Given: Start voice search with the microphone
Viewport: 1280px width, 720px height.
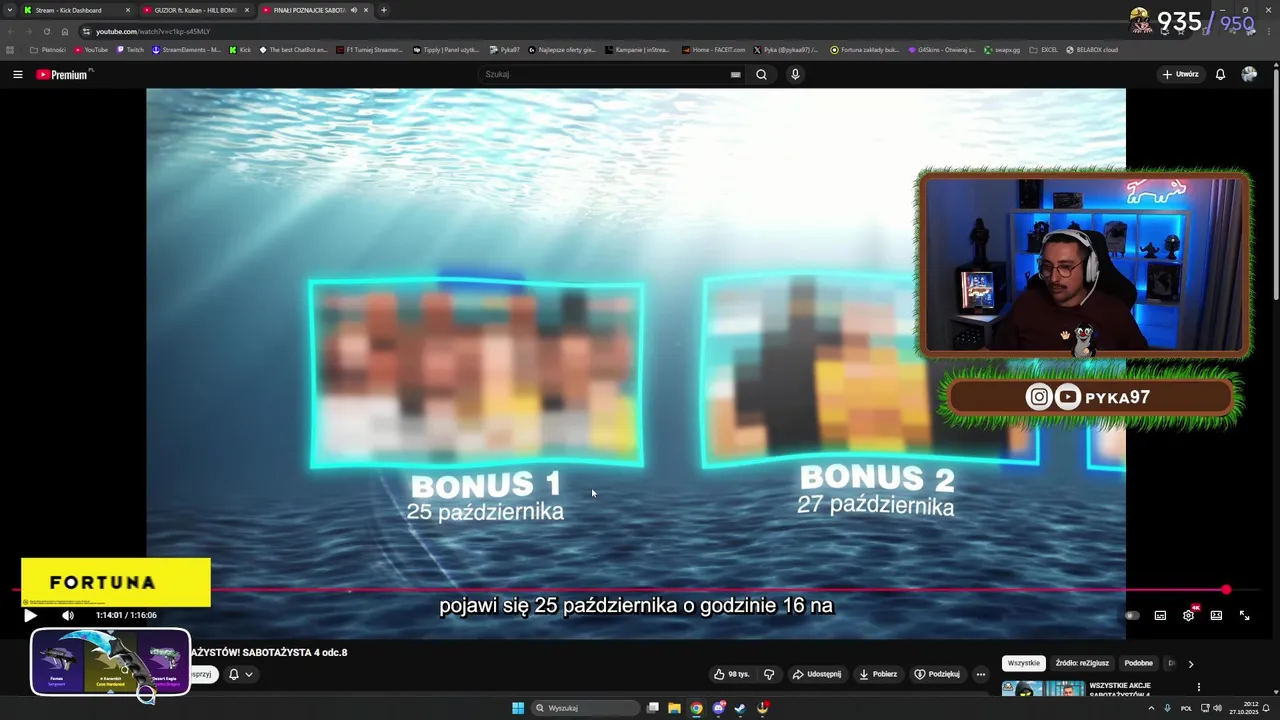Looking at the screenshot, I should point(795,74).
